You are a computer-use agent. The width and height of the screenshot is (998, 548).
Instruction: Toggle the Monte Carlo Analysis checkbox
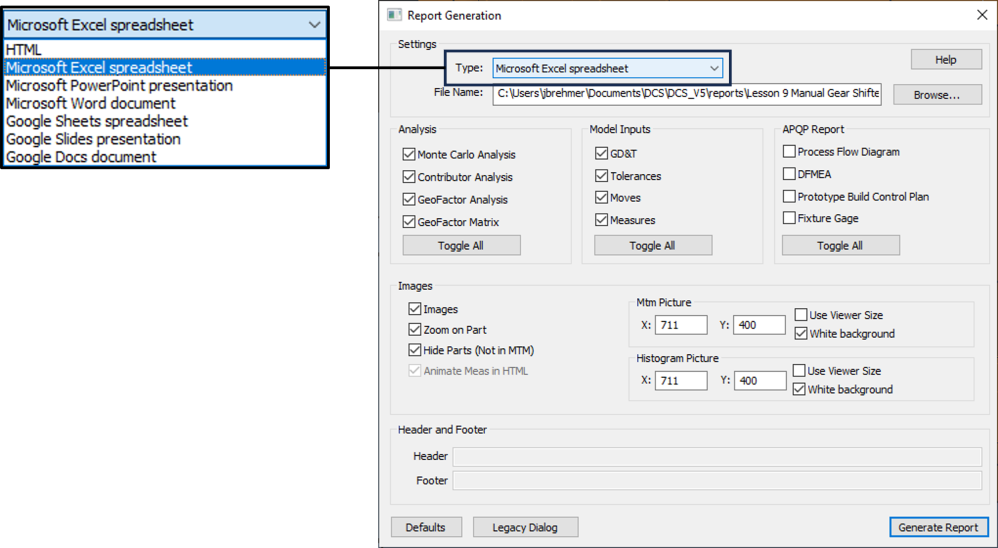click(x=409, y=155)
